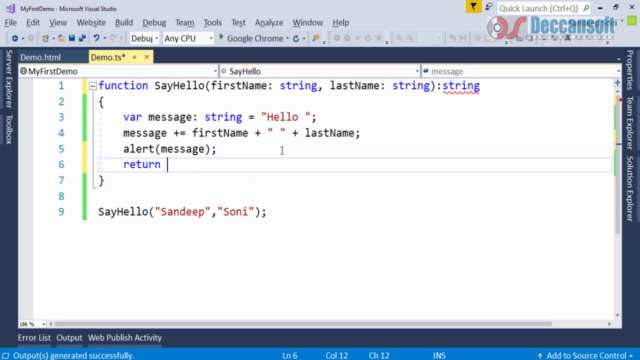Click the Add to Source Control arrow icon

tap(540, 356)
